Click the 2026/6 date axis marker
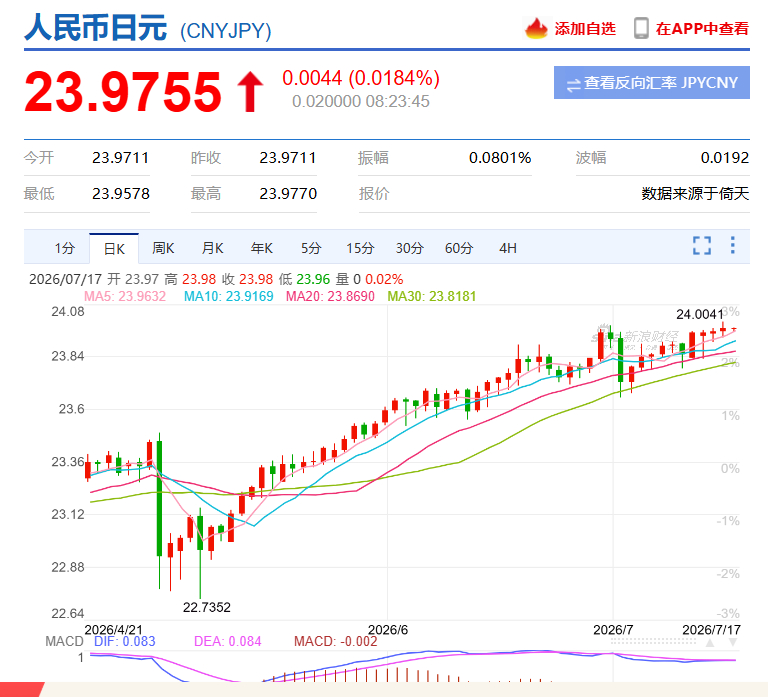This screenshot has width=768, height=697. tap(388, 630)
